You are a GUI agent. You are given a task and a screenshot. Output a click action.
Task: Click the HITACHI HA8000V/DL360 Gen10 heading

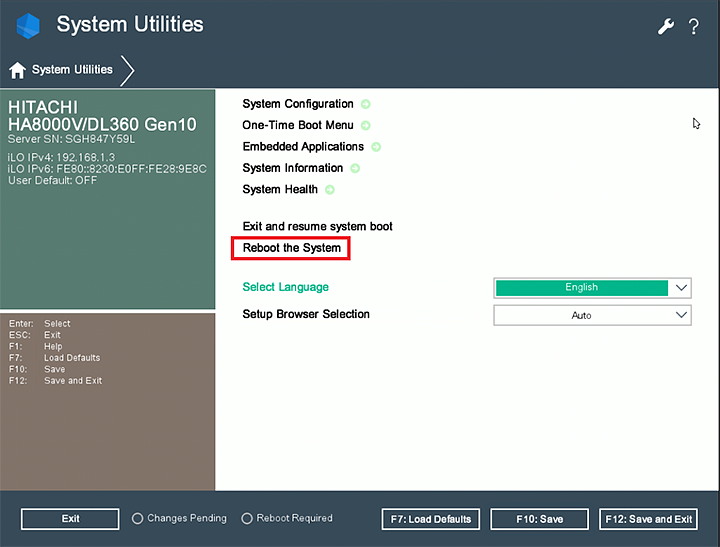point(102,116)
